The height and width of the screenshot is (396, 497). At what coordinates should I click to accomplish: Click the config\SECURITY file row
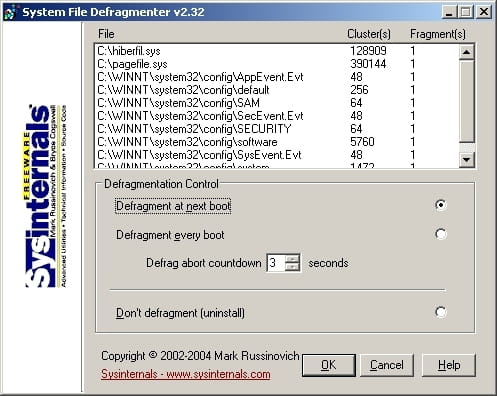[x=277, y=129]
